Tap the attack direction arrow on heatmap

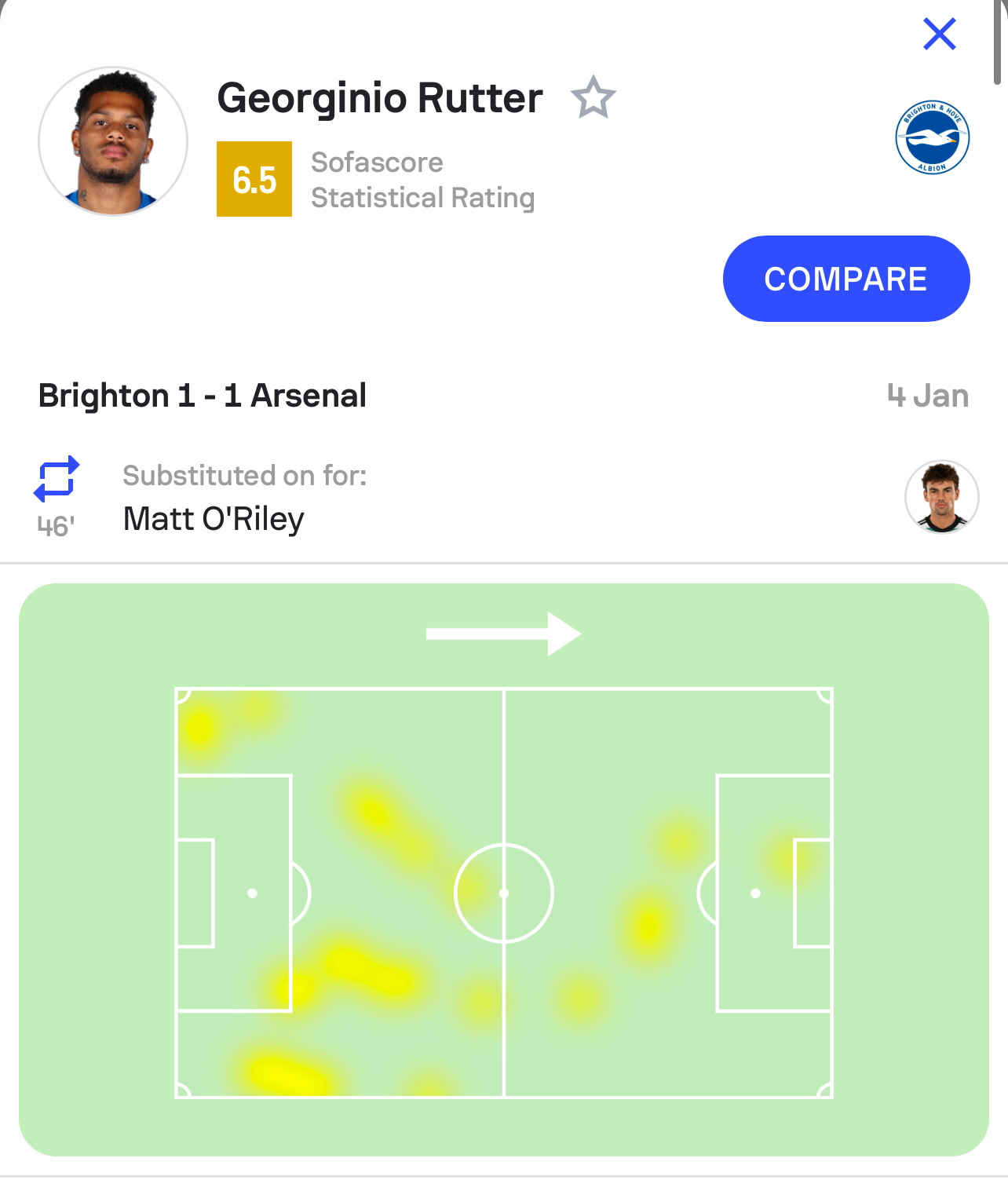503,634
